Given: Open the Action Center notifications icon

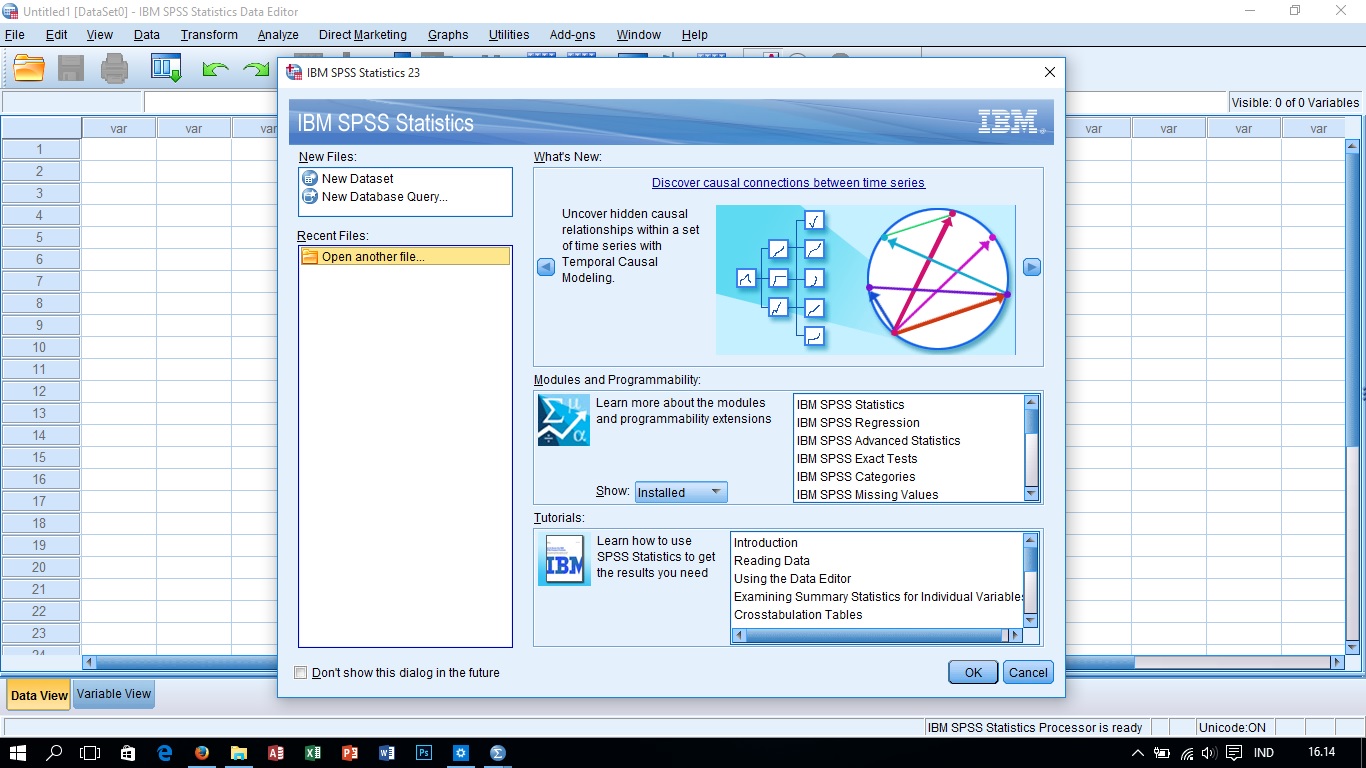Looking at the screenshot, I should click(x=1234, y=753).
